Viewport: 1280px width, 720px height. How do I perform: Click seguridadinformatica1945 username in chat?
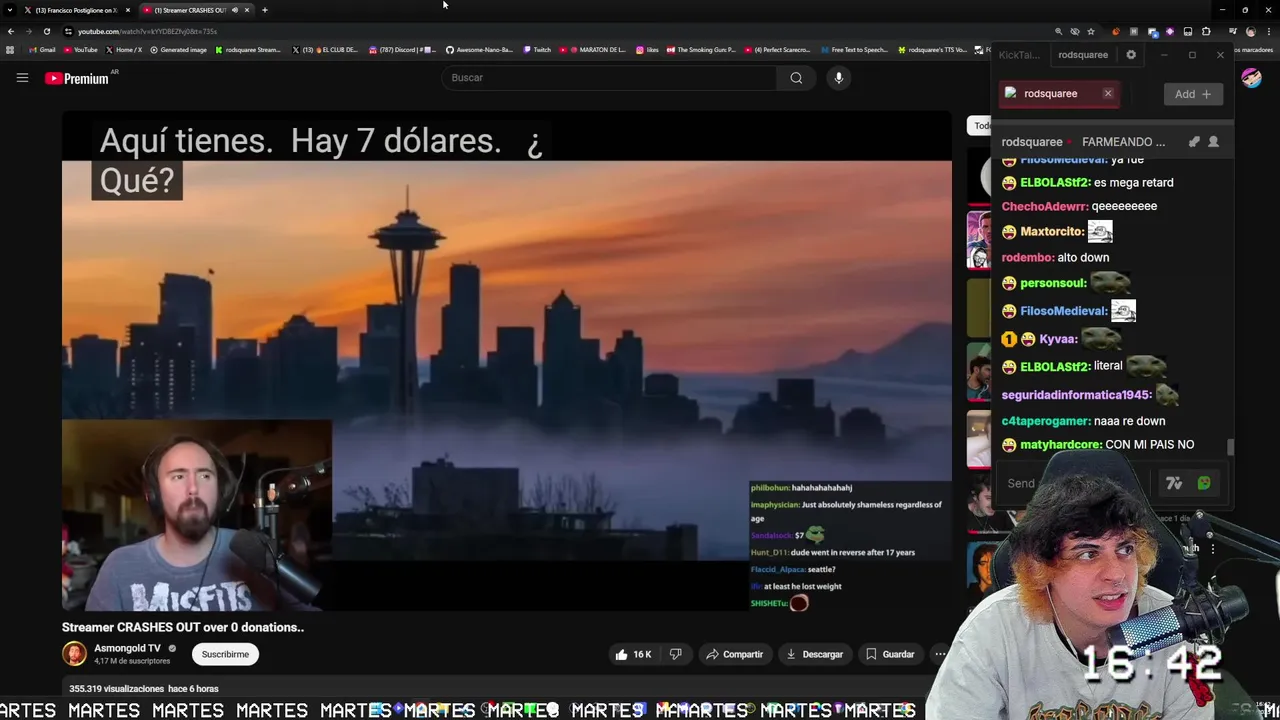coord(1076,395)
